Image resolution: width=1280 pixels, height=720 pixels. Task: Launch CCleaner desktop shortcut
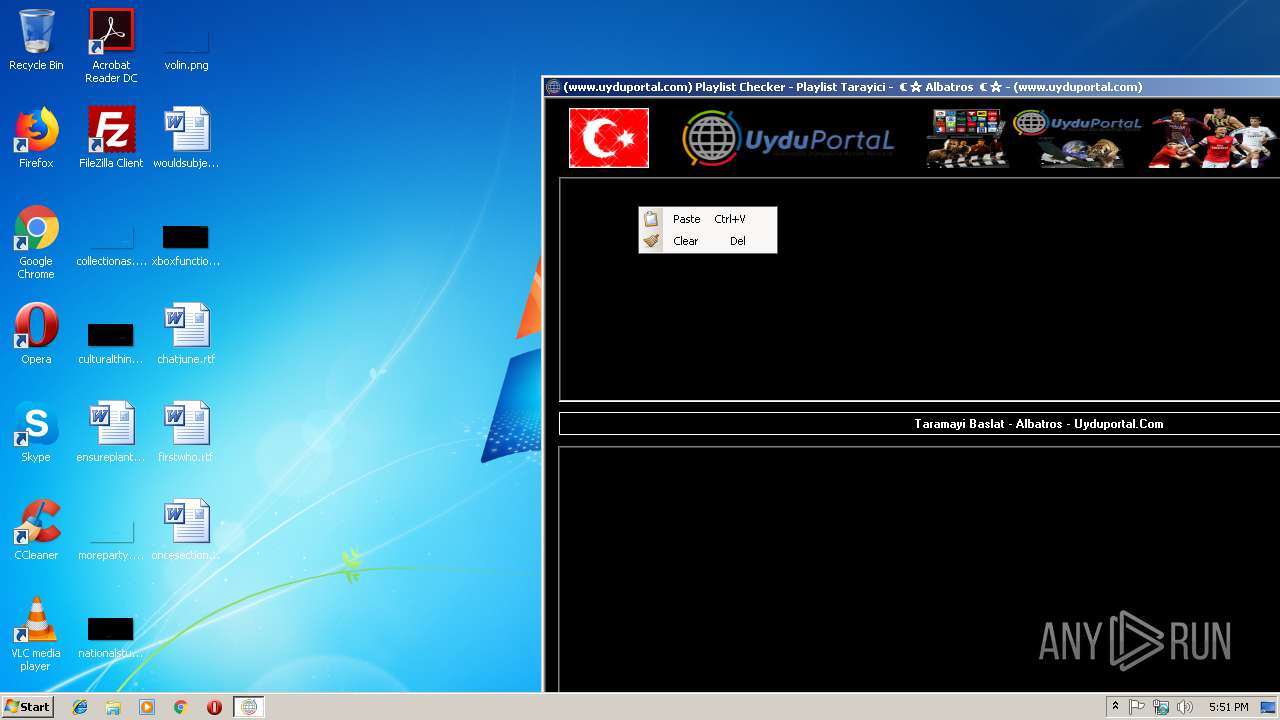coord(36,530)
